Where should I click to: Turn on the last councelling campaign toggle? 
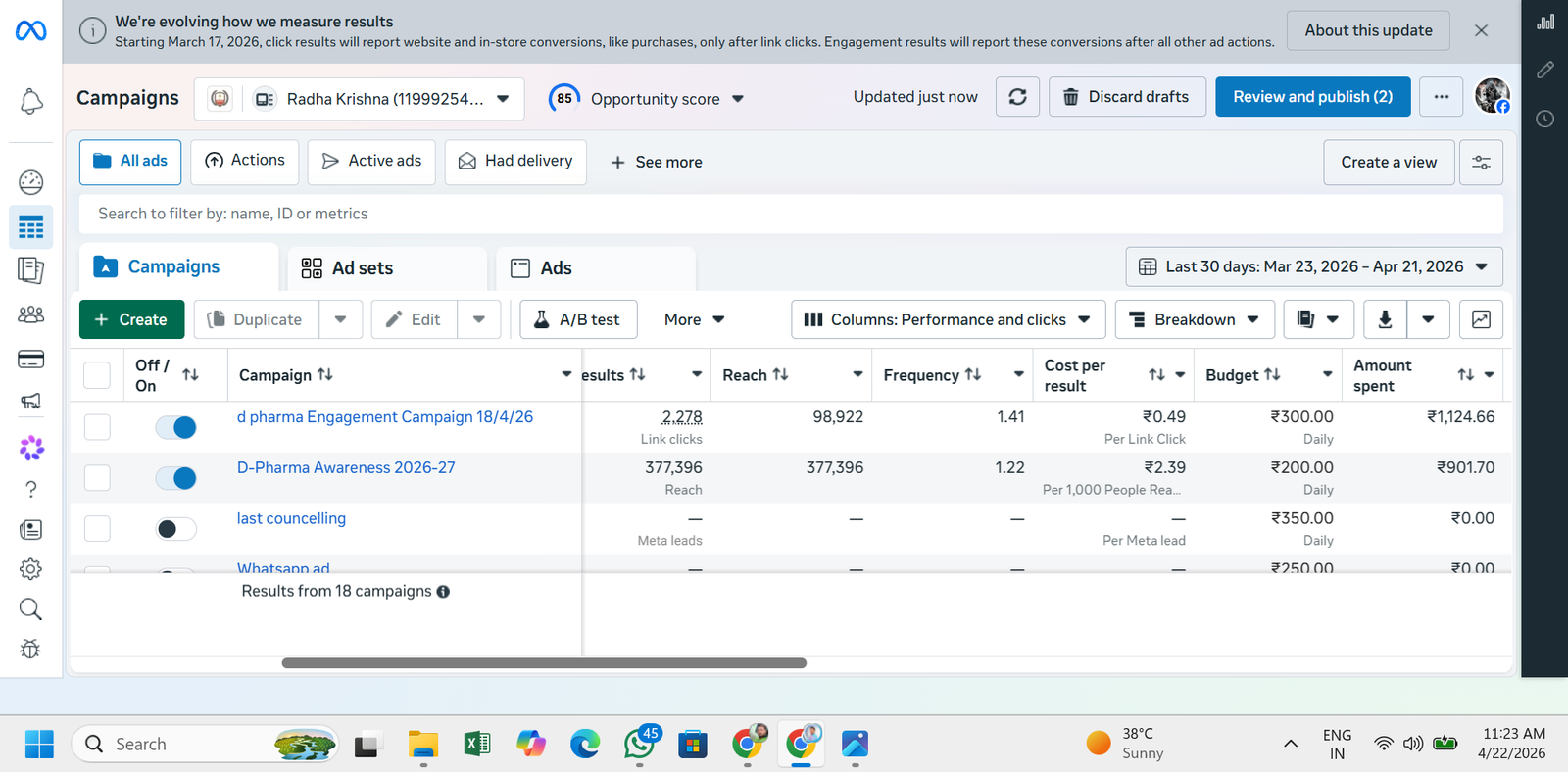pos(176,529)
